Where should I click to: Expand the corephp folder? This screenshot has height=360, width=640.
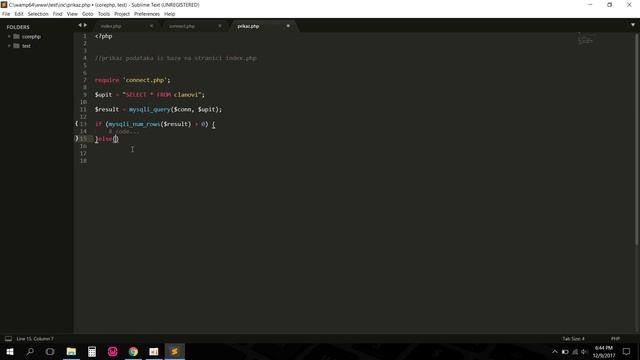[9, 37]
